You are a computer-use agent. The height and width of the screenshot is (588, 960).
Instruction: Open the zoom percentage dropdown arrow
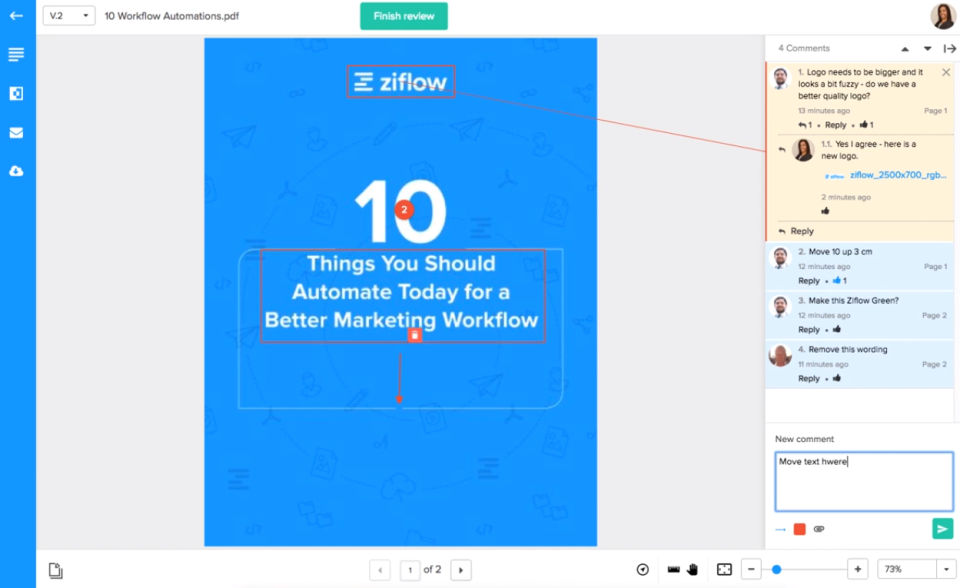point(947,570)
